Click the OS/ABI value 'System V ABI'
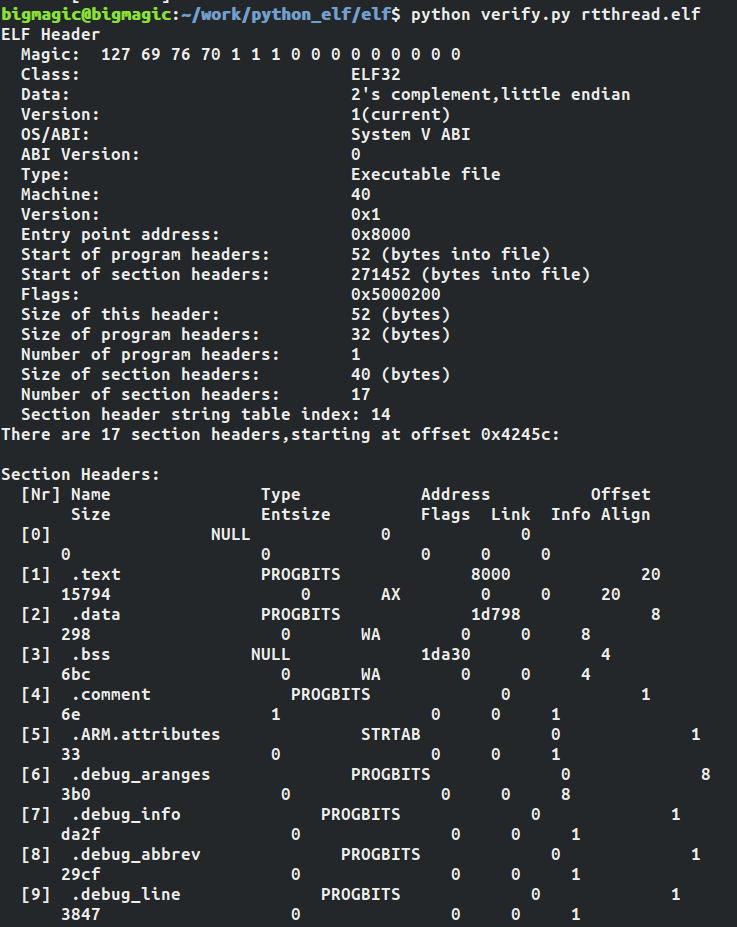 [x=410, y=134]
